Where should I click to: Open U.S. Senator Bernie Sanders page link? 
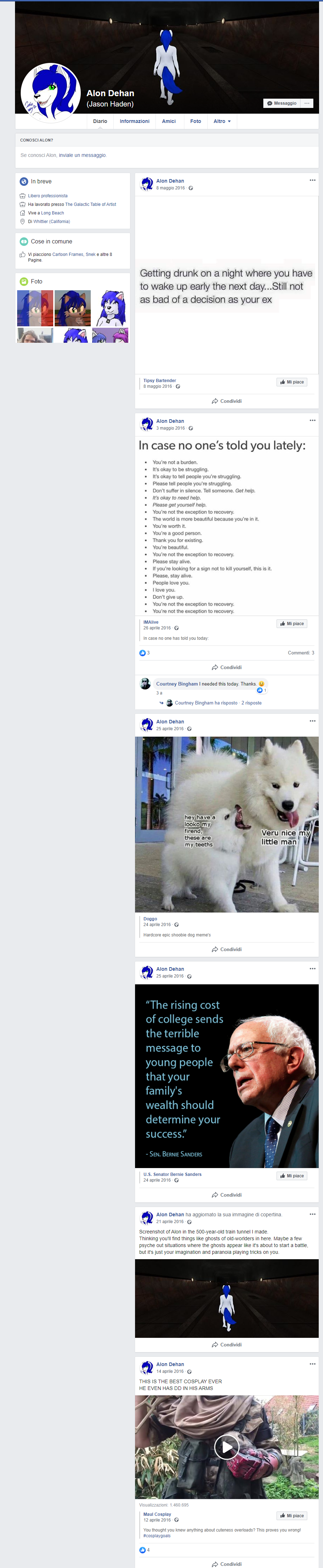tap(172, 1174)
